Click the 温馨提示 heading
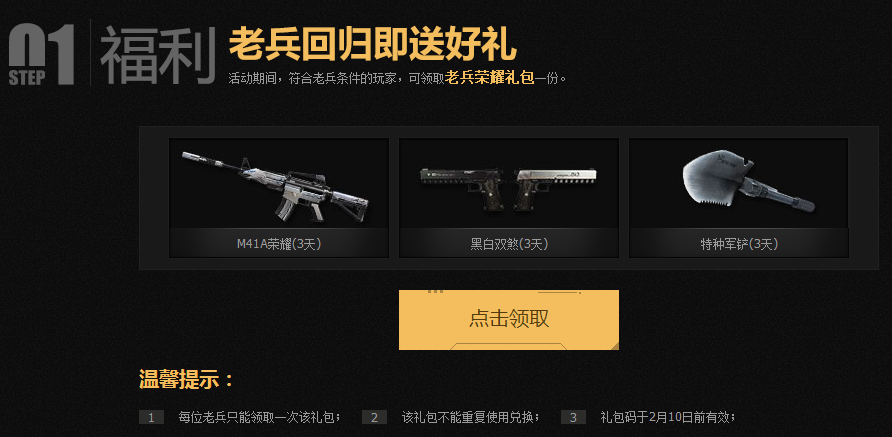892x437 pixels. click(187, 380)
